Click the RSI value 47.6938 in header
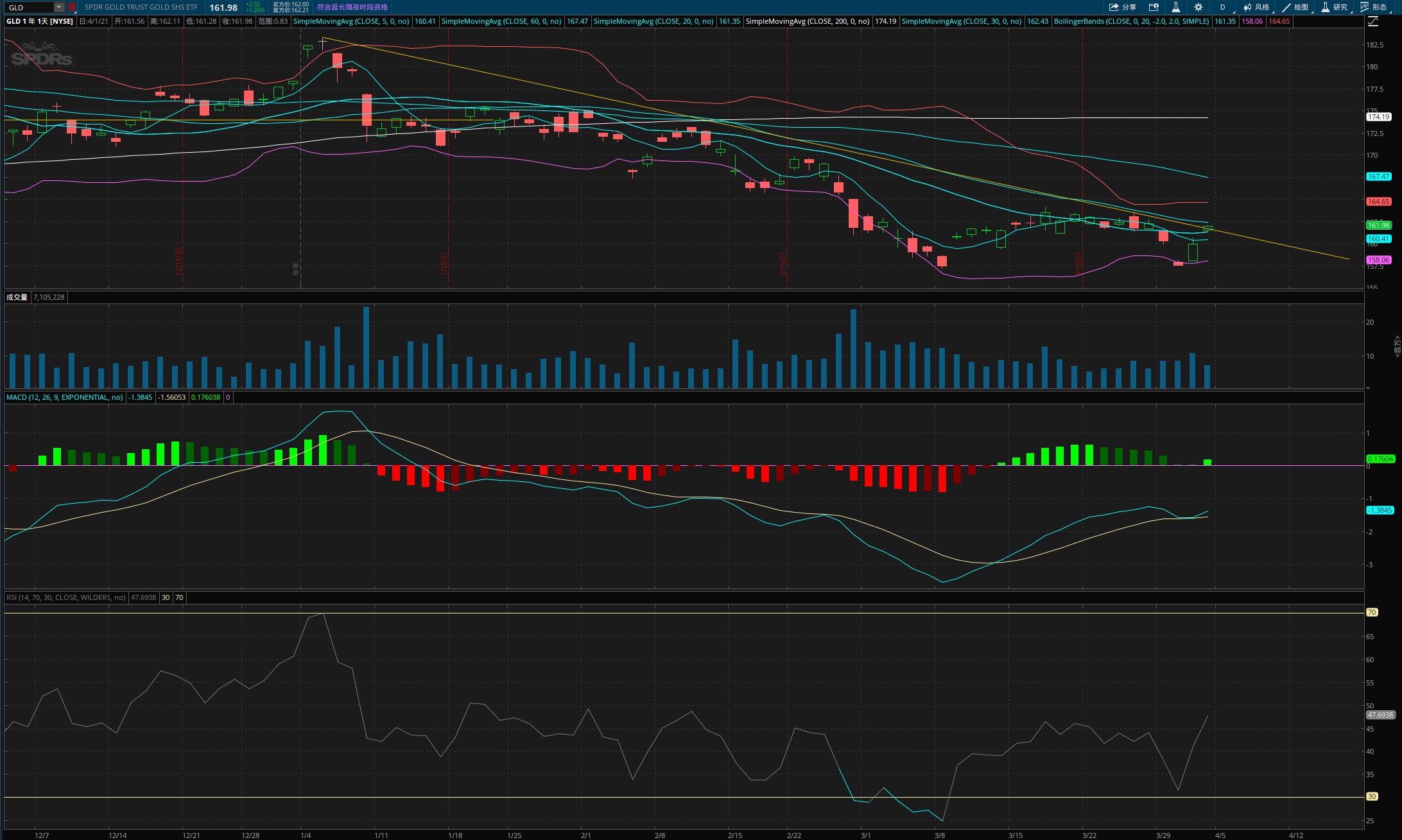 pyautogui.click(x=144, y=597)
